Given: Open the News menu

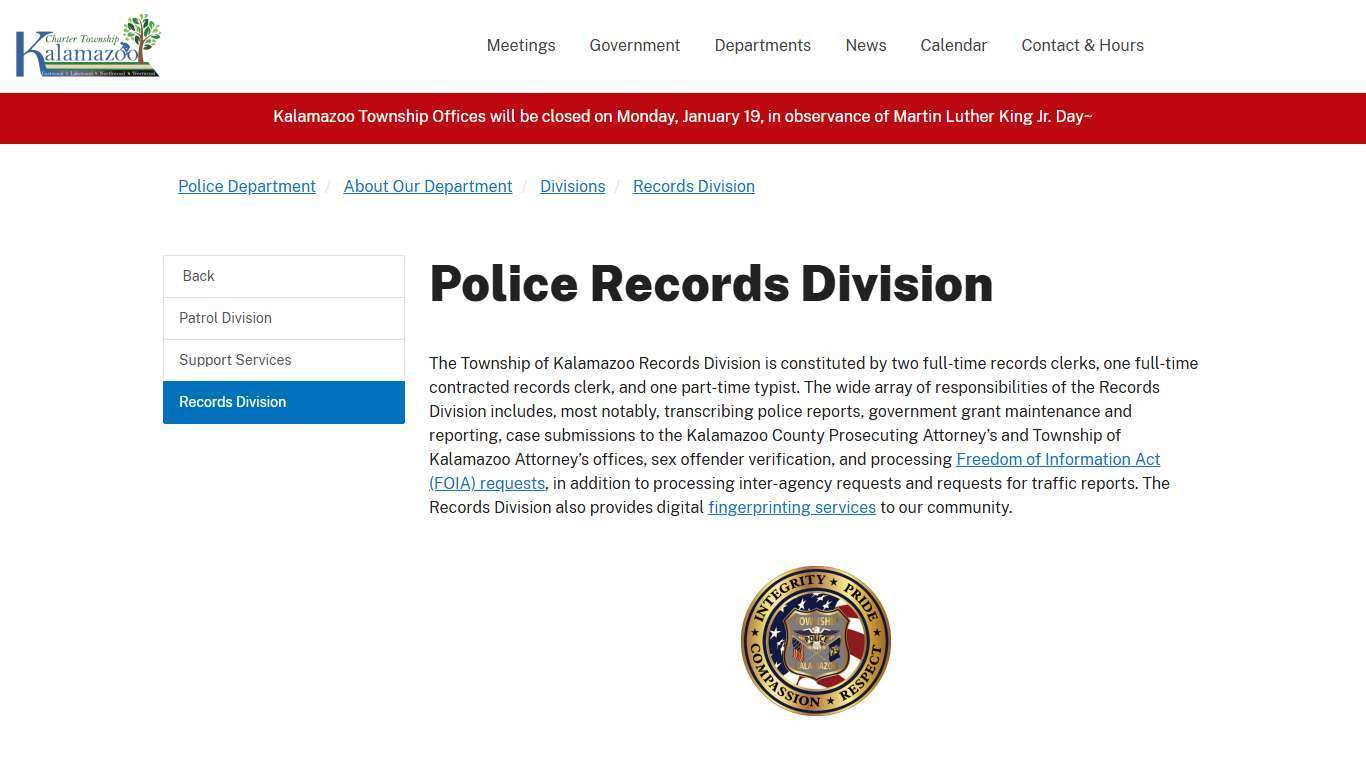Looking at the screenshot, I should click(865, 45).
